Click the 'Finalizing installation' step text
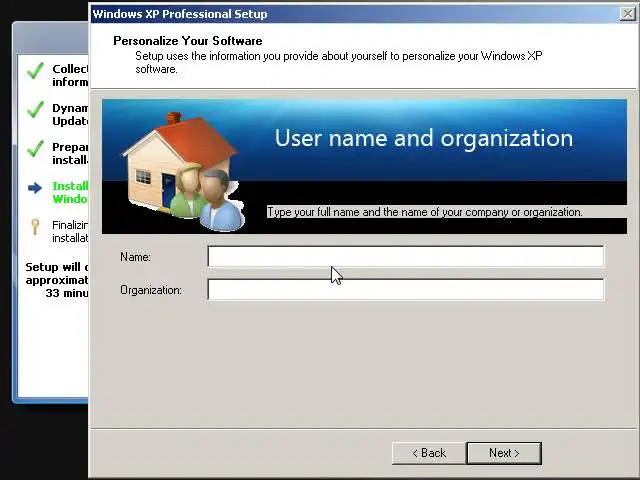This screenshot has width=640, height=480. tap(70, 231)
